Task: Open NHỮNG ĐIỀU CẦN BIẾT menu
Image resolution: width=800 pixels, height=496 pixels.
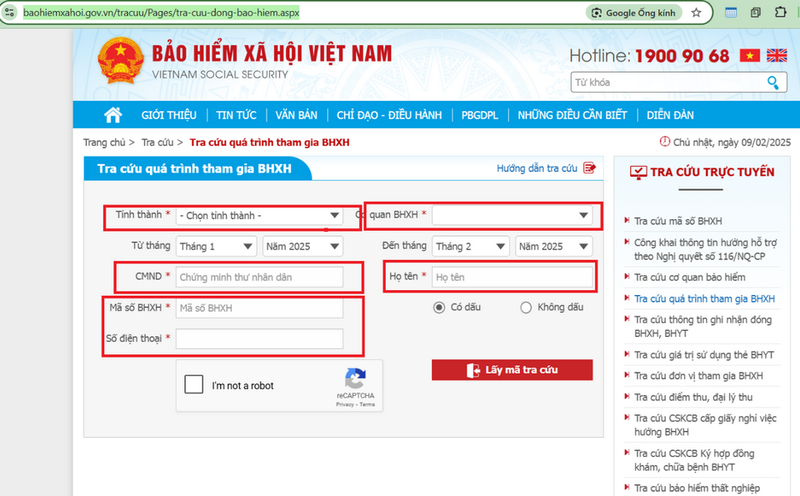Action: (572, 115)
